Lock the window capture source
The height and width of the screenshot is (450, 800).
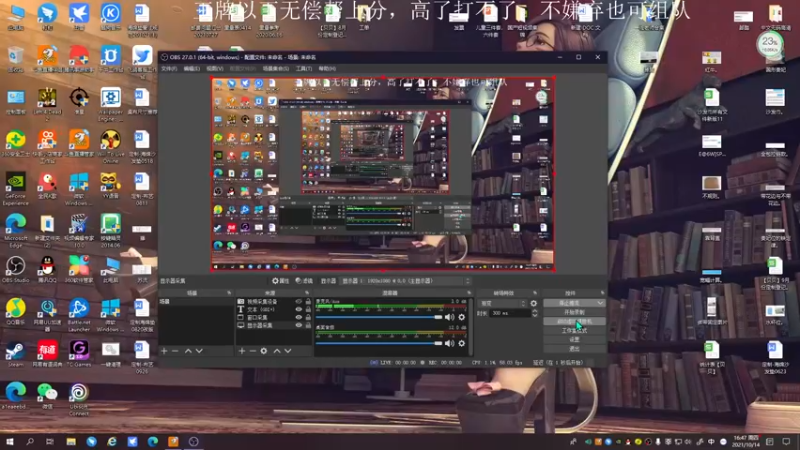[308, 317]
